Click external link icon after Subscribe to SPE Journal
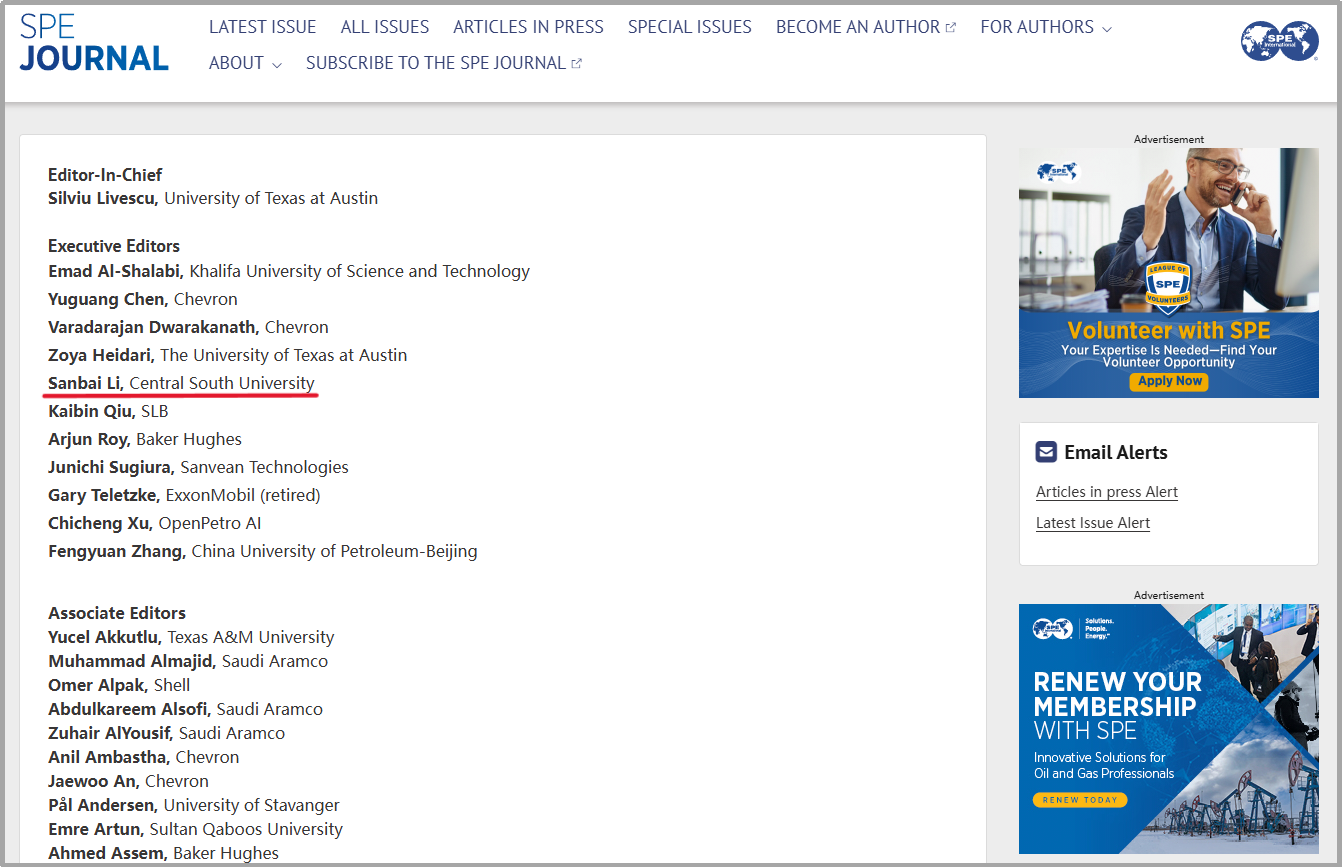 coord(577,64)
